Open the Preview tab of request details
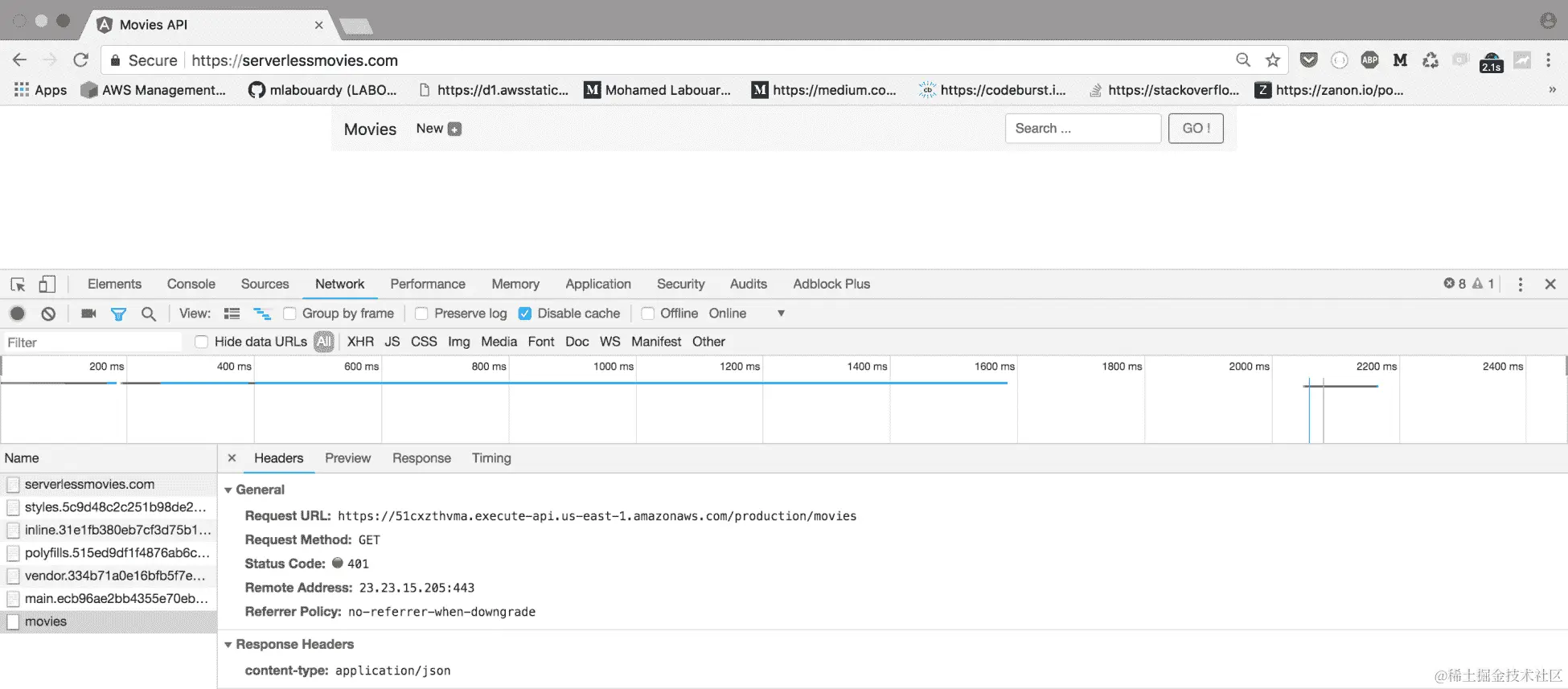Viewport: 1568px width, 689px height. [x=347, y=458]
